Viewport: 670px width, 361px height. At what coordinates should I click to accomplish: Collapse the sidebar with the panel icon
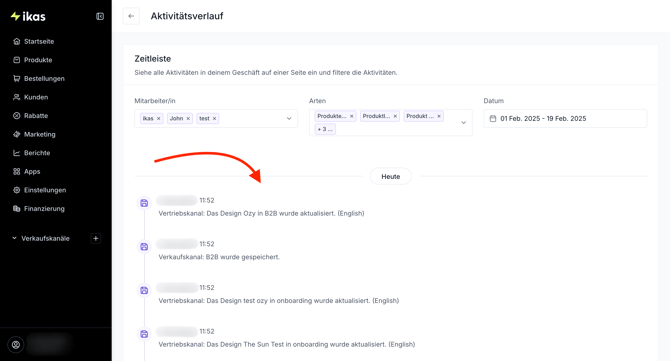click(100, 16)
